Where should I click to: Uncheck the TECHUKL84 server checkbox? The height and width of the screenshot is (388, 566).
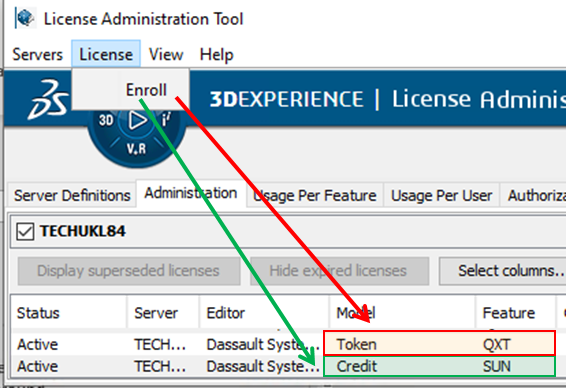coord(25,231)
